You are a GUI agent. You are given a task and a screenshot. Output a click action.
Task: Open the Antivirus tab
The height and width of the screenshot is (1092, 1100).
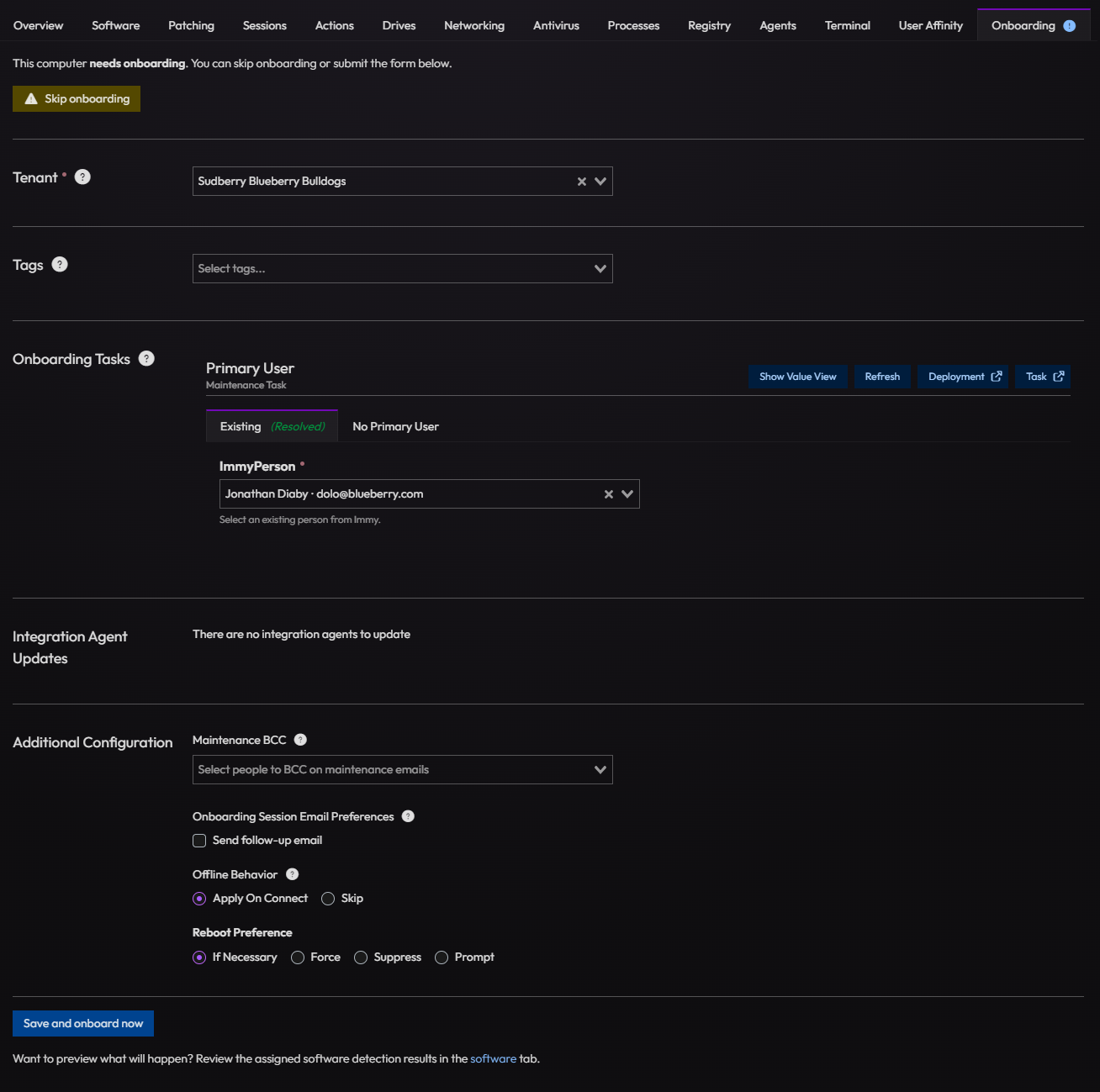click(x=557, y=25)
